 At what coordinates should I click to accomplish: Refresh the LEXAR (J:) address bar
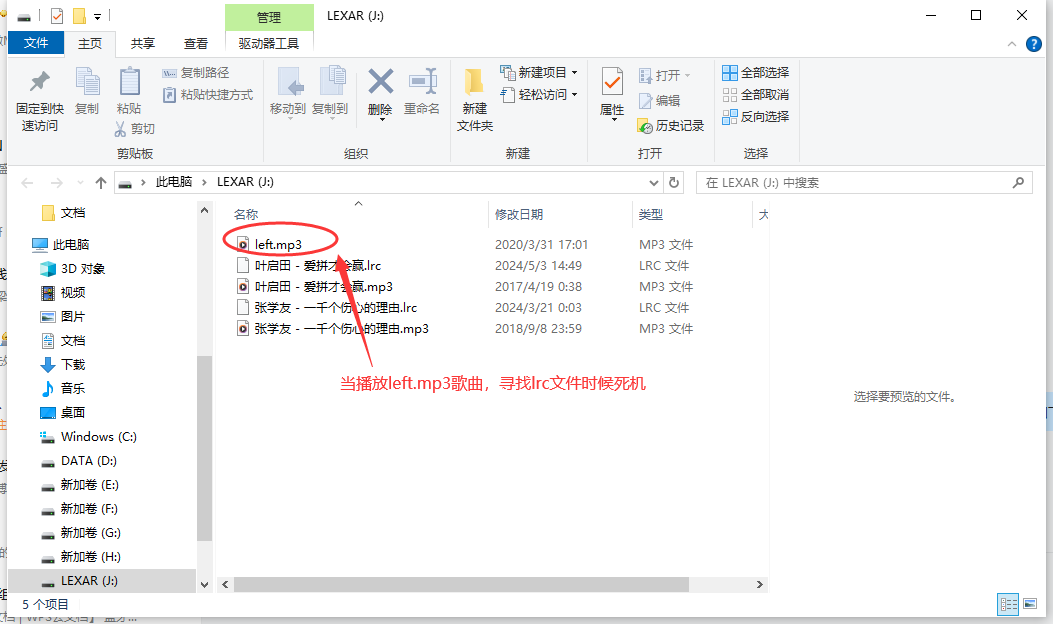tap(674, 183)
